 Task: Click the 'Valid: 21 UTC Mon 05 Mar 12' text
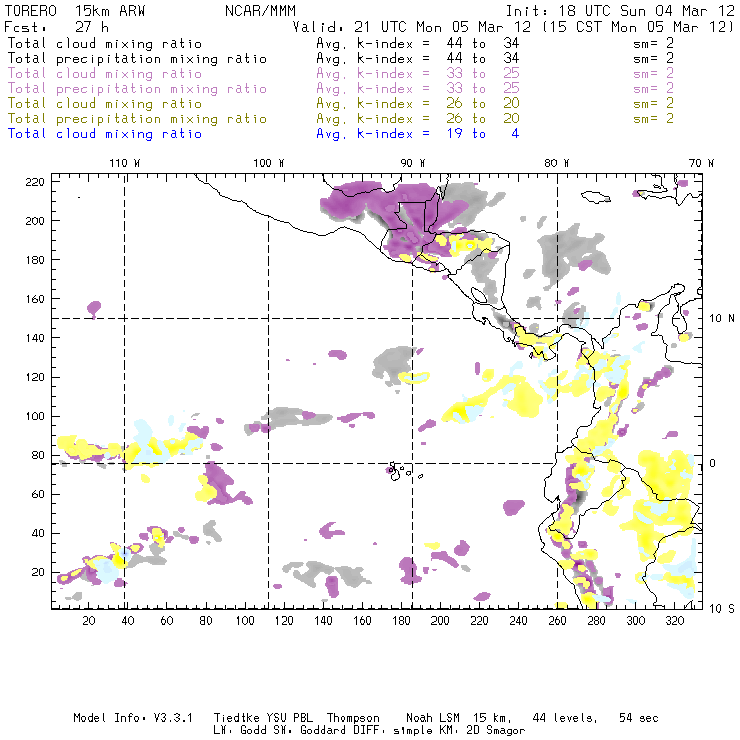[x=414, y=27]
